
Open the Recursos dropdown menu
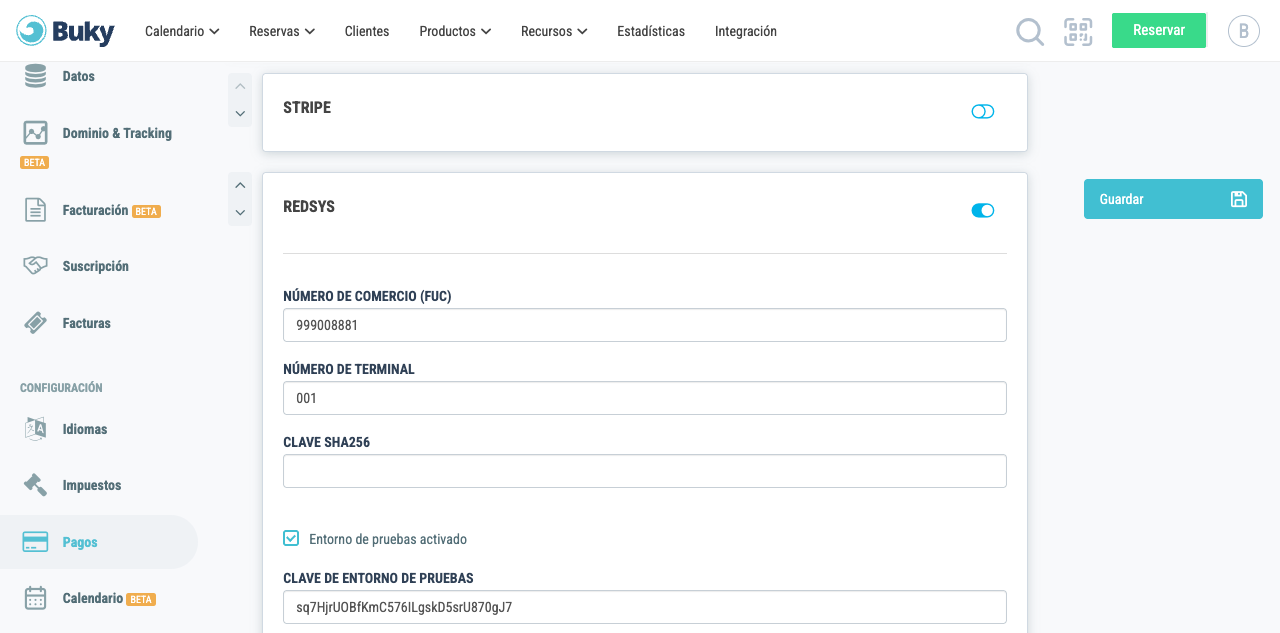[x=554, y=31]
